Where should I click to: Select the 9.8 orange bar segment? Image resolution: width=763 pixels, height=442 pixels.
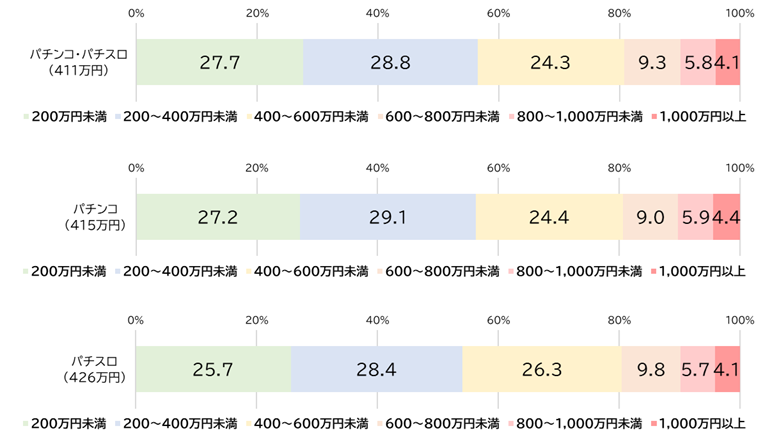[x=651, y=370]
